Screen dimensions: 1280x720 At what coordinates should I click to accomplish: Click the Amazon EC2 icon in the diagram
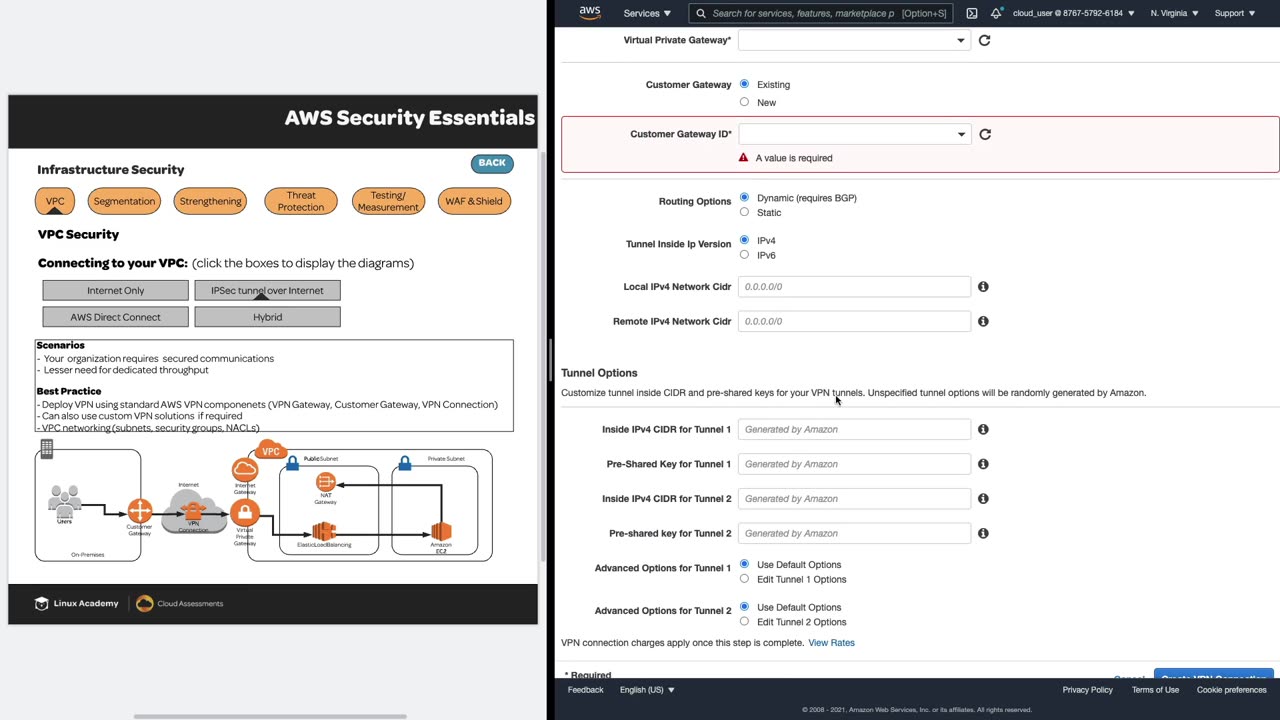coord(441,531)
